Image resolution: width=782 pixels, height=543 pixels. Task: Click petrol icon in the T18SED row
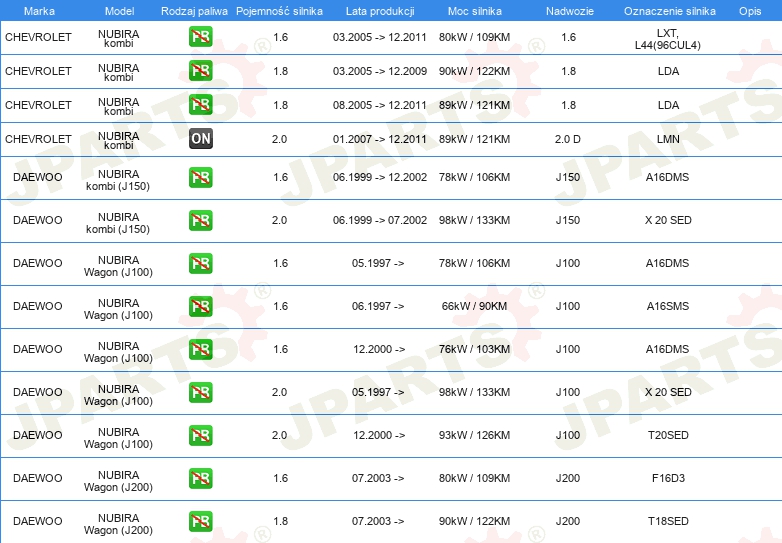(201, 521)
